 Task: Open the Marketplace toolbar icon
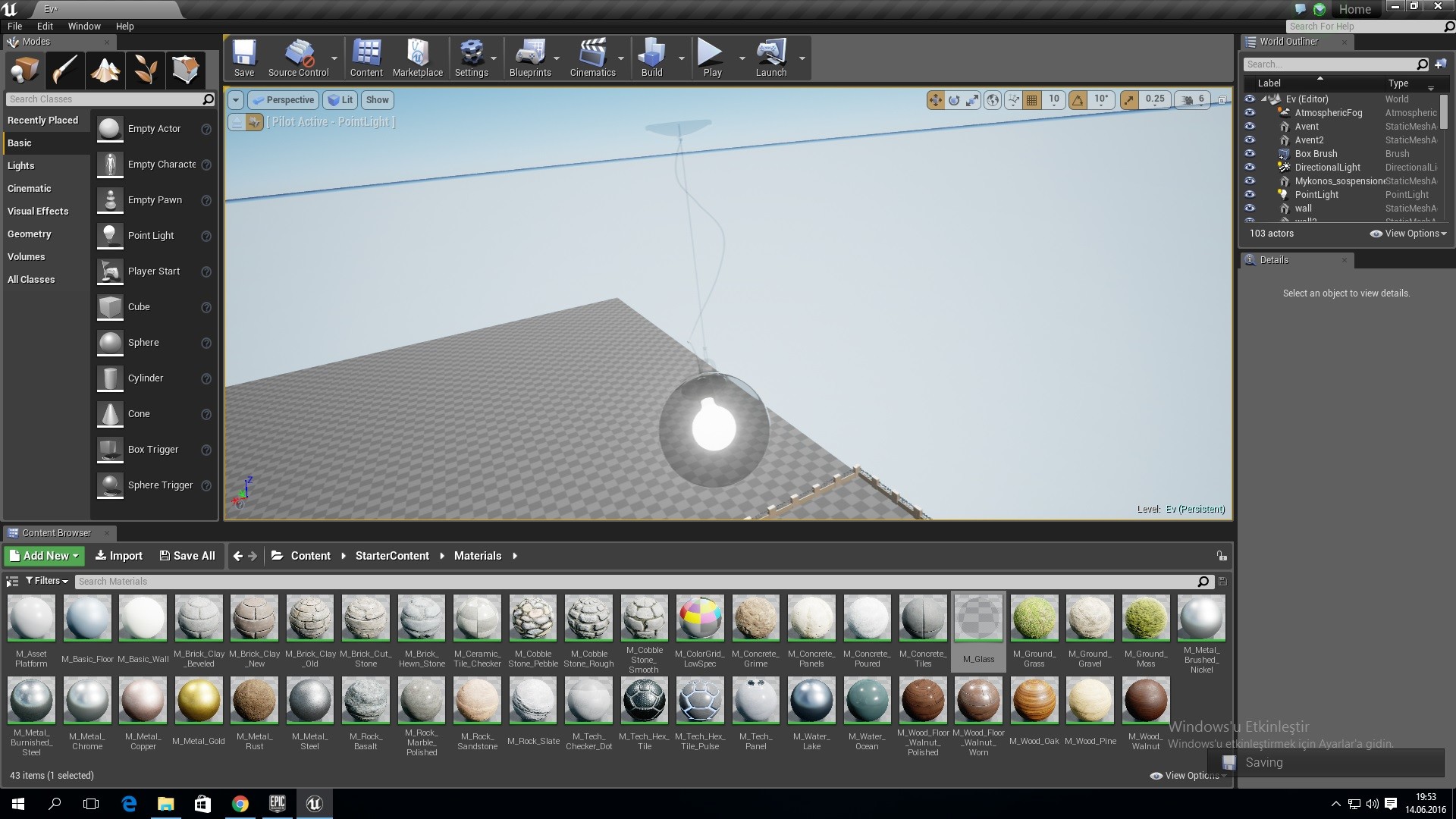tap(417, 58)
